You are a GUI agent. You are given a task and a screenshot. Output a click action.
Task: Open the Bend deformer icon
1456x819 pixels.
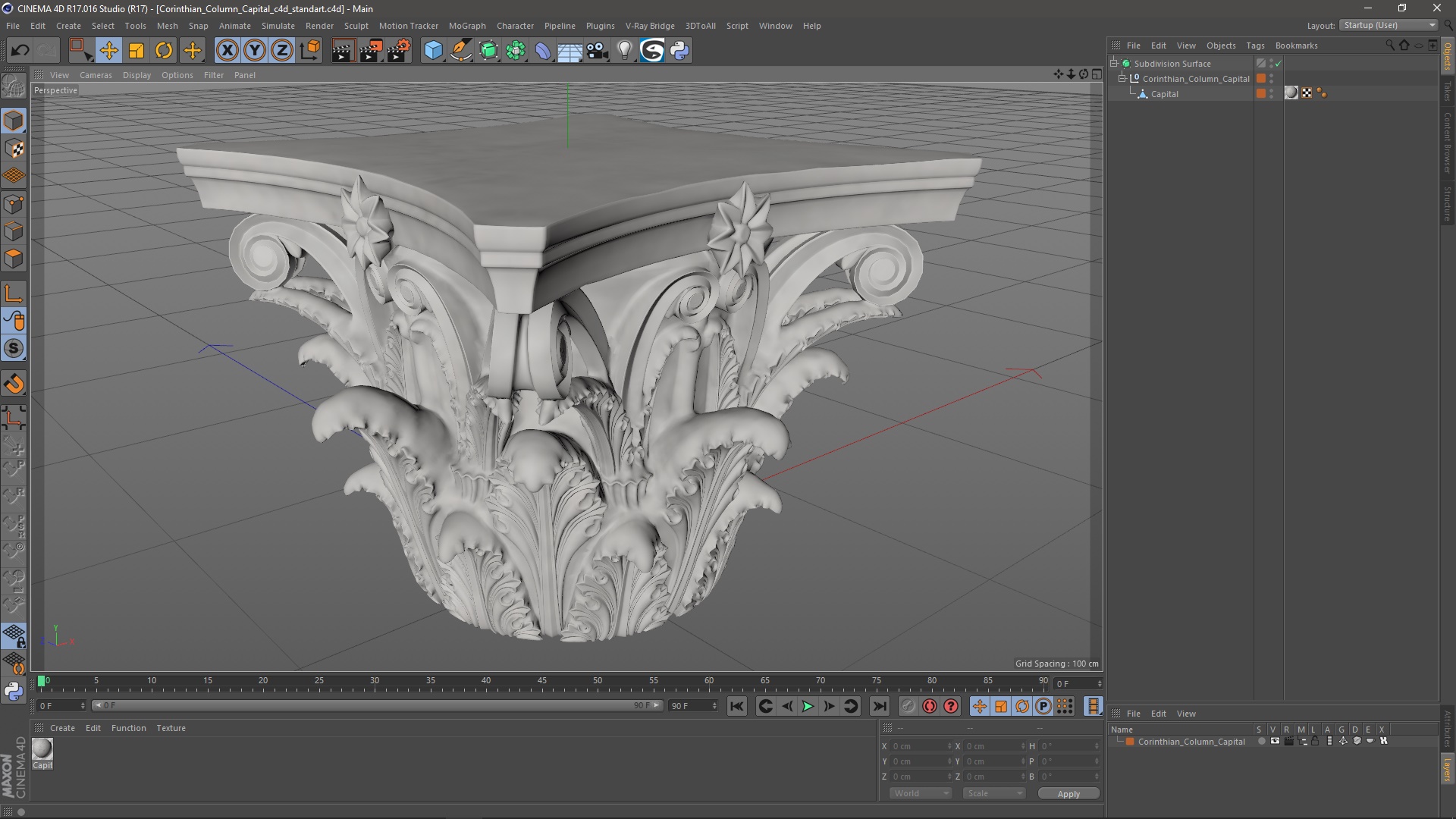coord(543,51)
